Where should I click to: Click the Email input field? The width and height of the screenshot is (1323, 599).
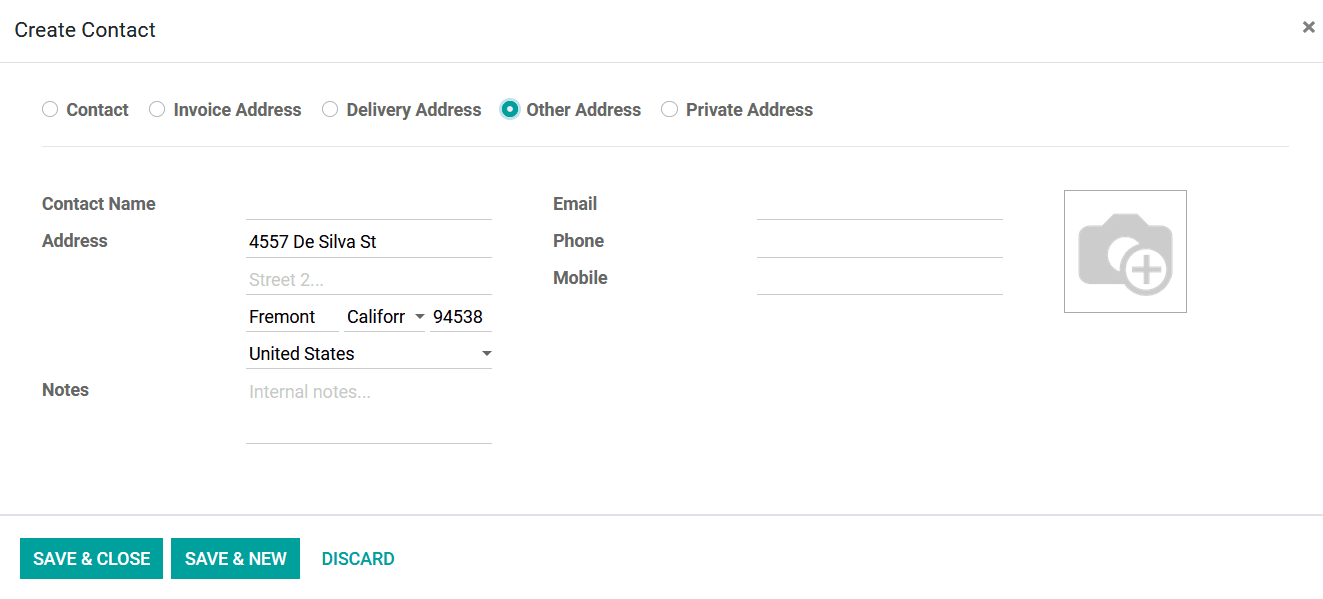(x=880, y=204)
